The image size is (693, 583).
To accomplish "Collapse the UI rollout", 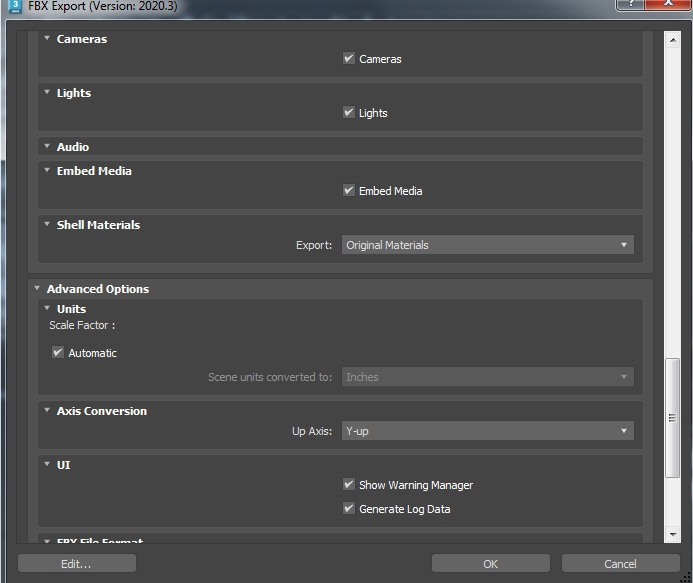I will tap(47, 464).
